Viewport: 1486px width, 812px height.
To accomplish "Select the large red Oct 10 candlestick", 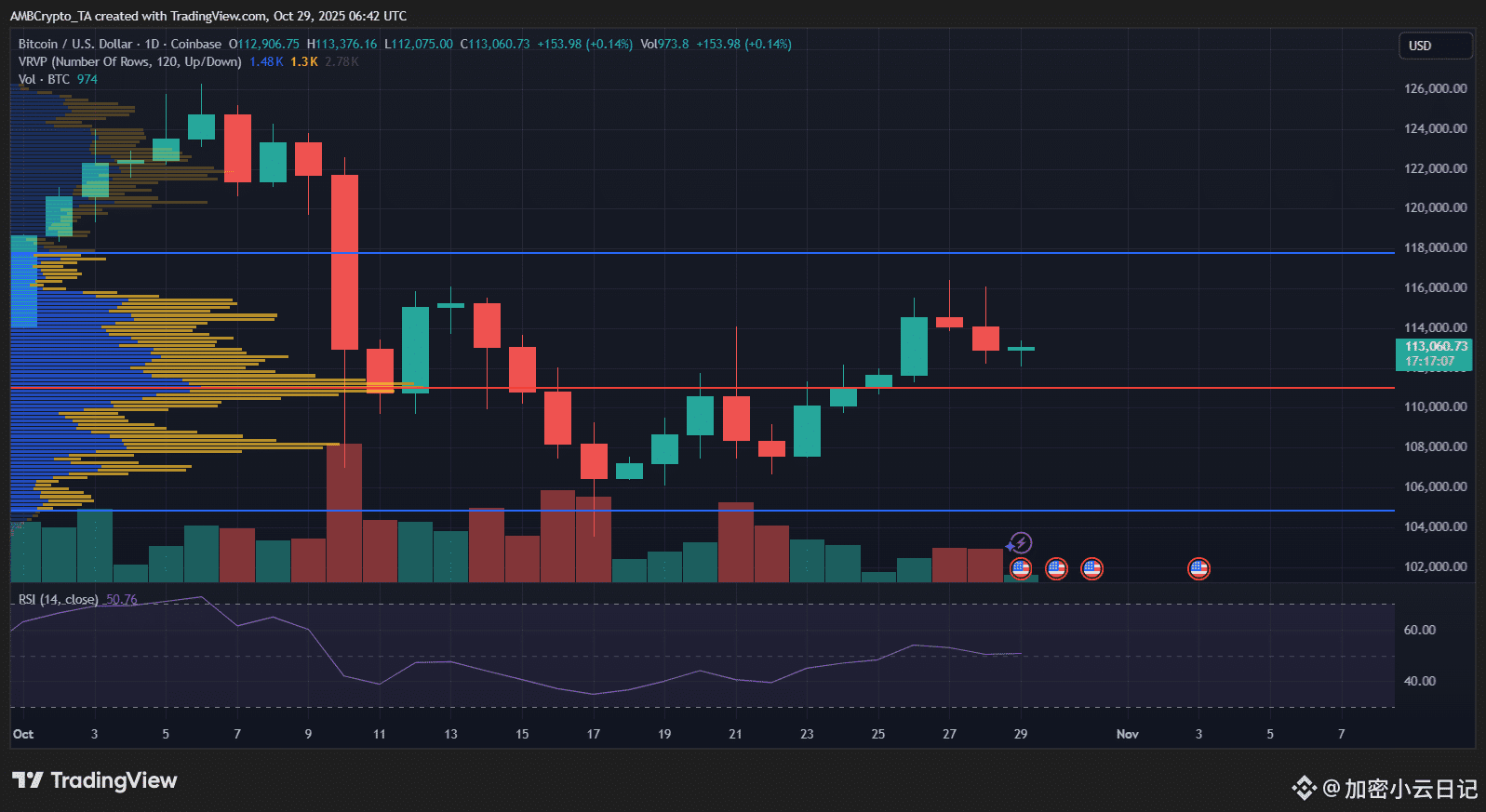I will tap(344, 262).
